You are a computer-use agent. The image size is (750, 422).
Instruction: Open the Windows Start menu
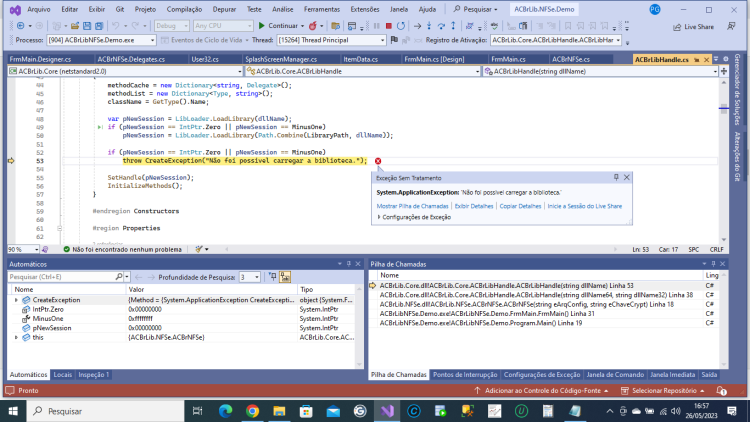point(13,411)
